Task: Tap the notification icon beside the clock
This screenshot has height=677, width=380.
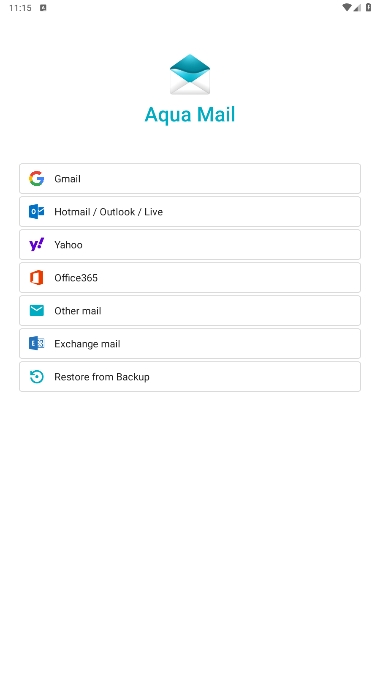Action: 43,7
